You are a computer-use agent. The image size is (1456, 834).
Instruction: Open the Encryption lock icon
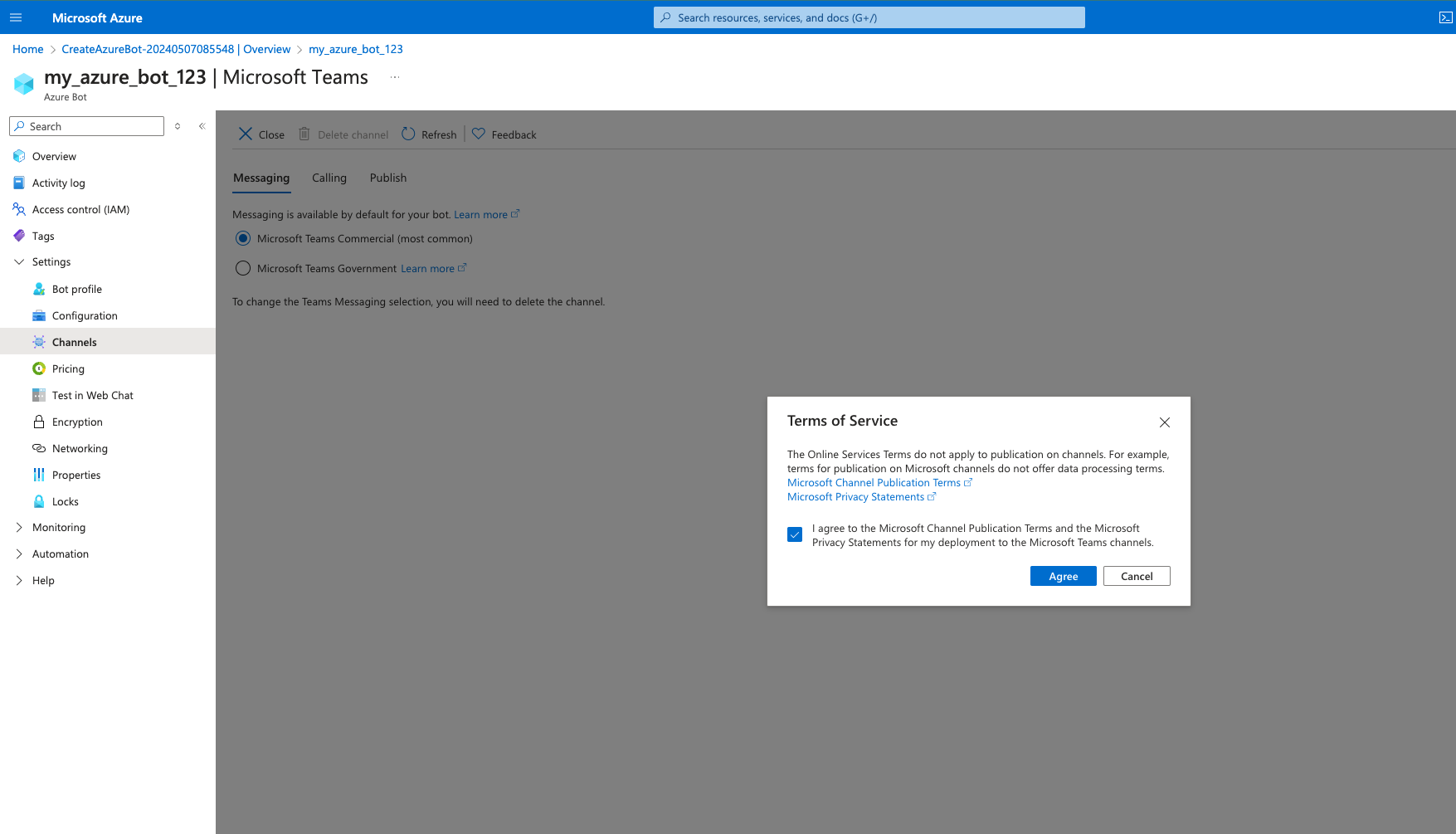click(39, 422)
